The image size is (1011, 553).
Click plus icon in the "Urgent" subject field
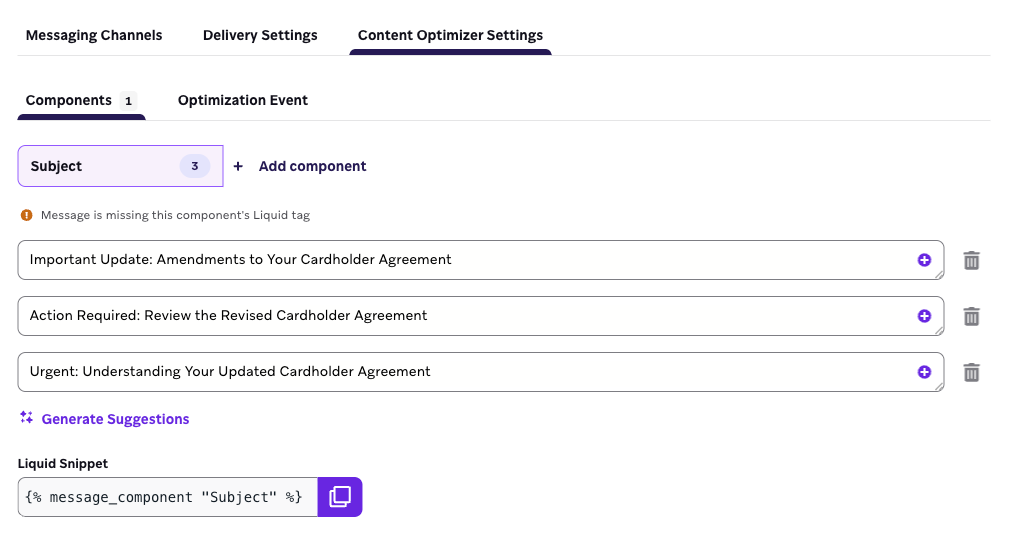(924, 372)
